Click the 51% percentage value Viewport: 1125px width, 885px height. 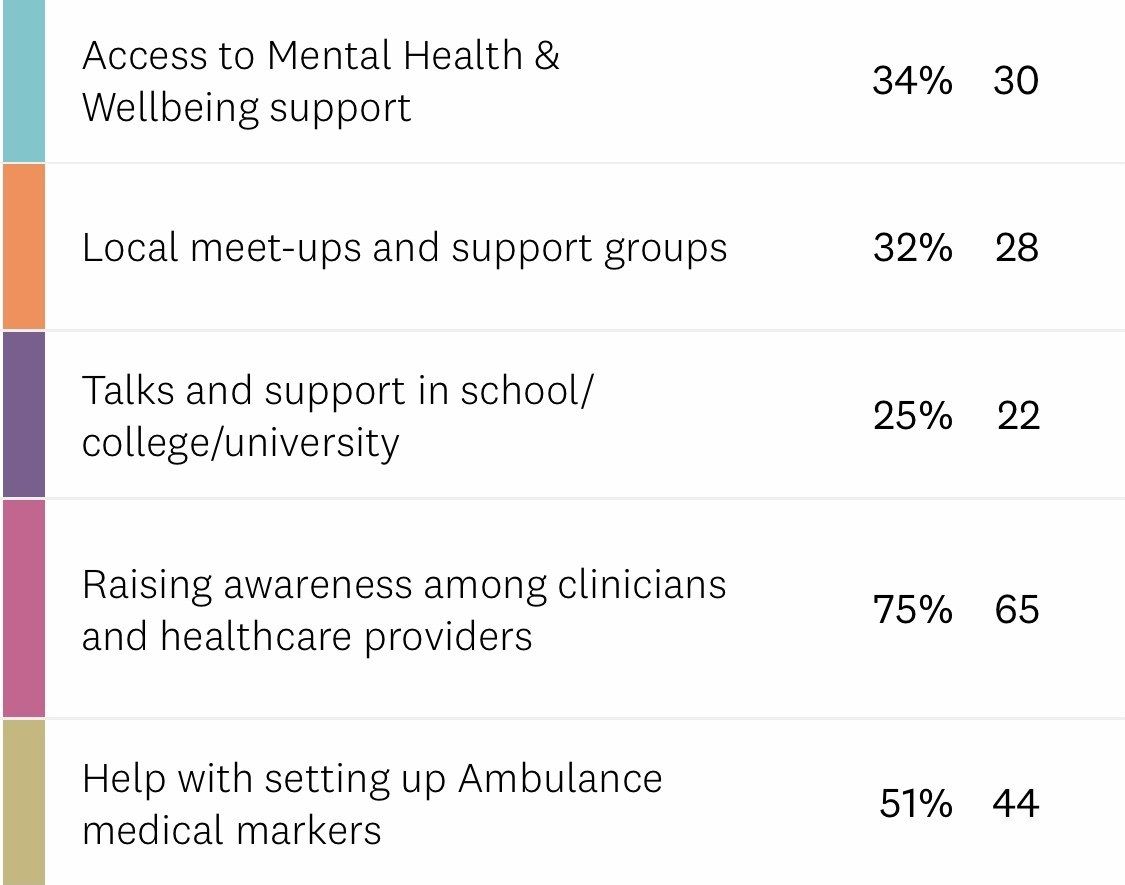click(x=915, y=803)
